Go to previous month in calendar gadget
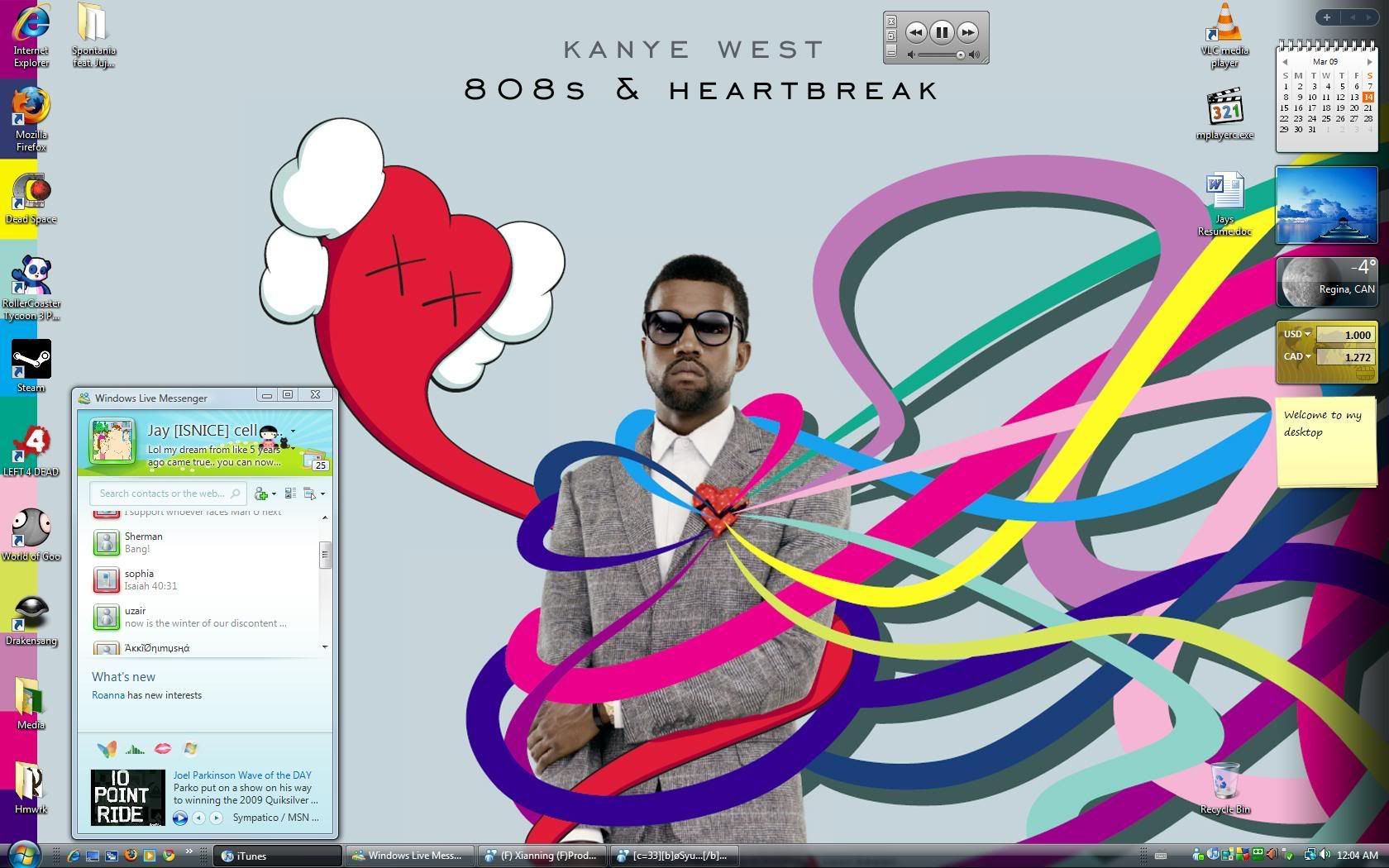 click(x=1285, y=62)
